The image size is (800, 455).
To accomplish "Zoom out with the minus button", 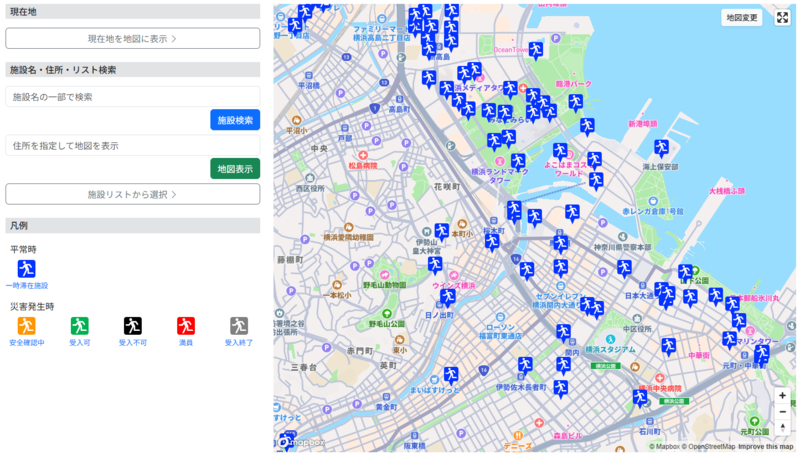I will [x=782, y=412].
